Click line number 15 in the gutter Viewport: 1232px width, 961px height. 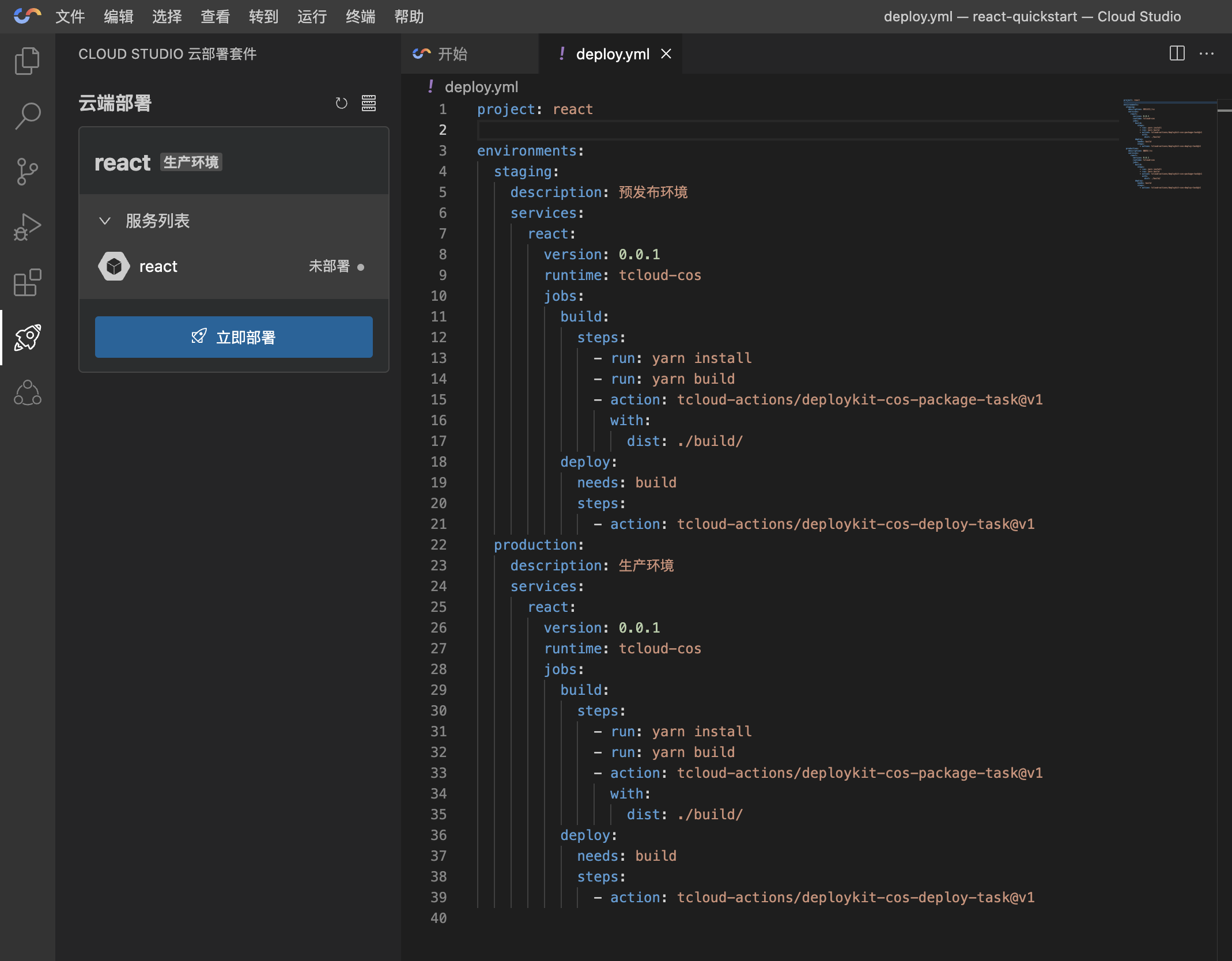(x=439, y=400)
